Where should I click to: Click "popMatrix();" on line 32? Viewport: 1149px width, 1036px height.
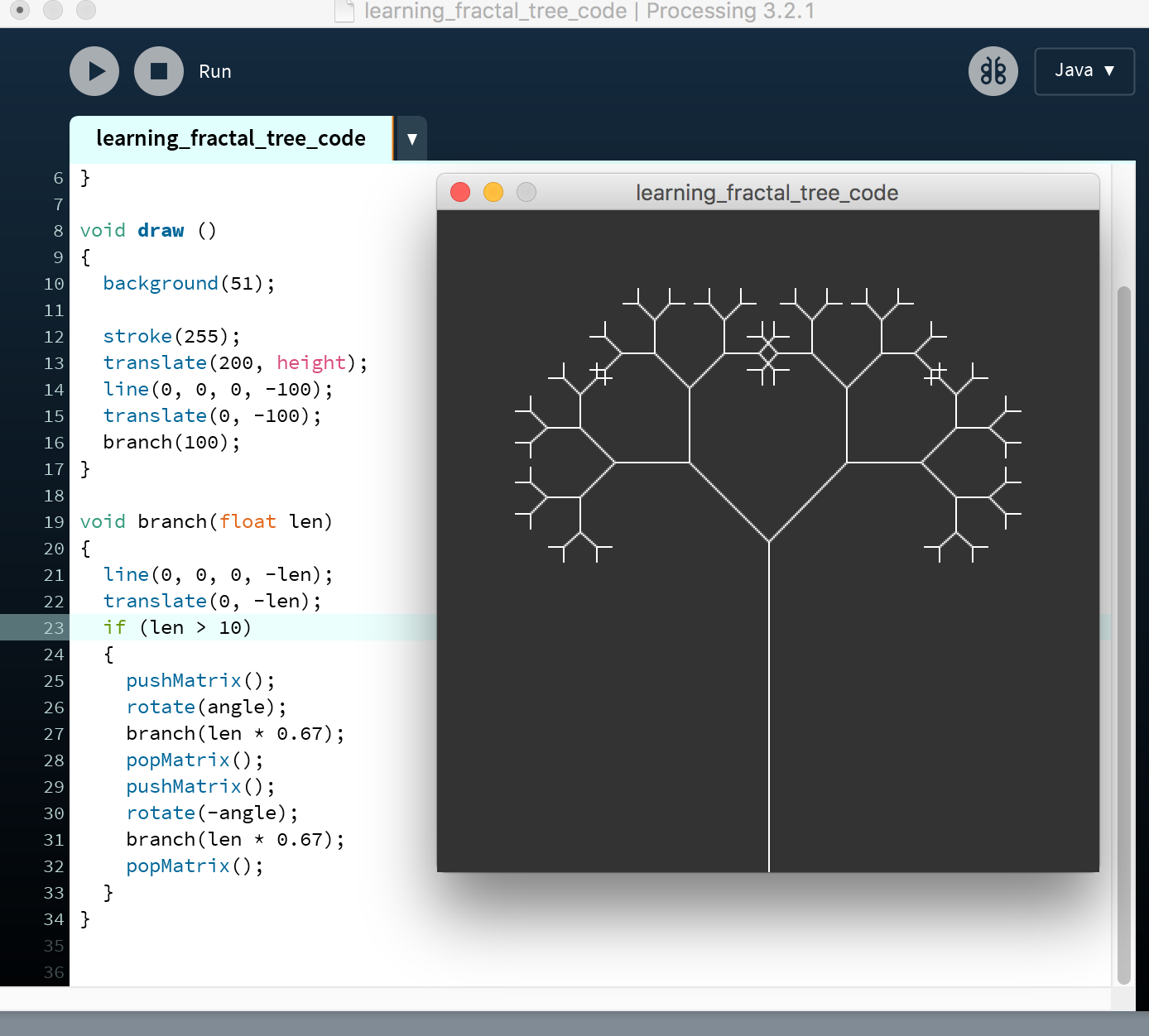pyautogui.click(x=195, y=866)
